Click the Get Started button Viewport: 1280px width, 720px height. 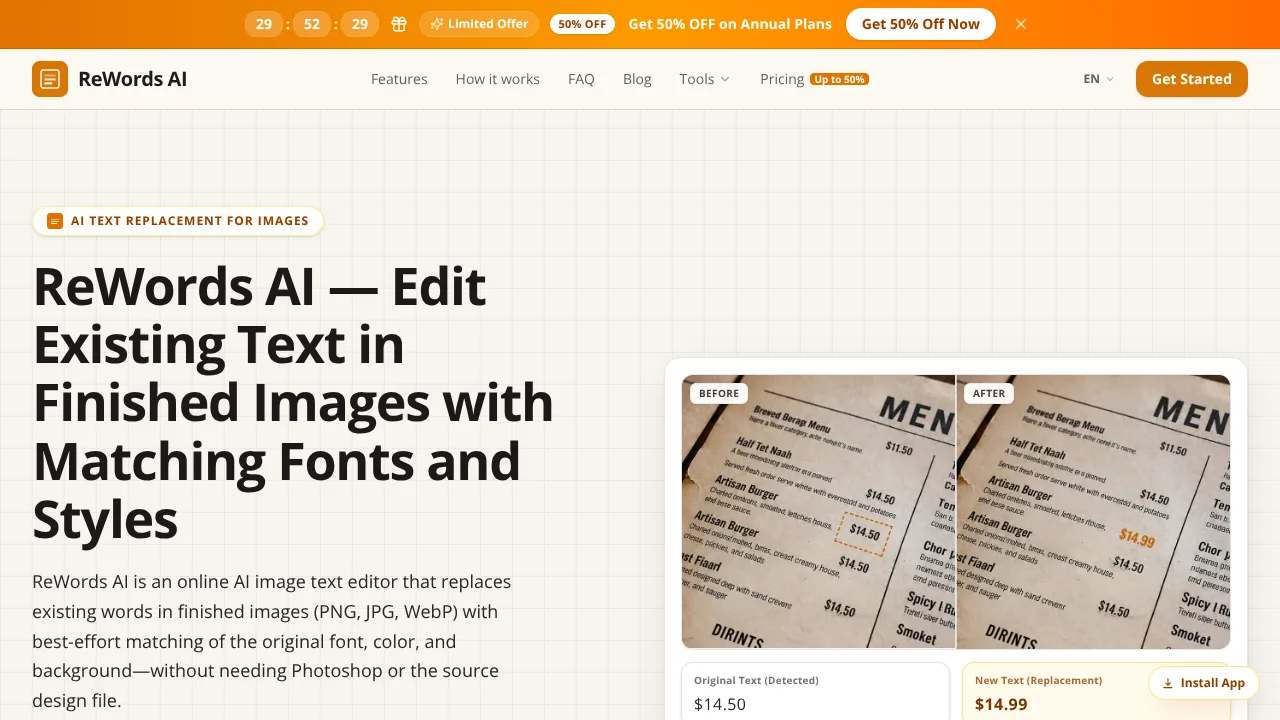1192,79
